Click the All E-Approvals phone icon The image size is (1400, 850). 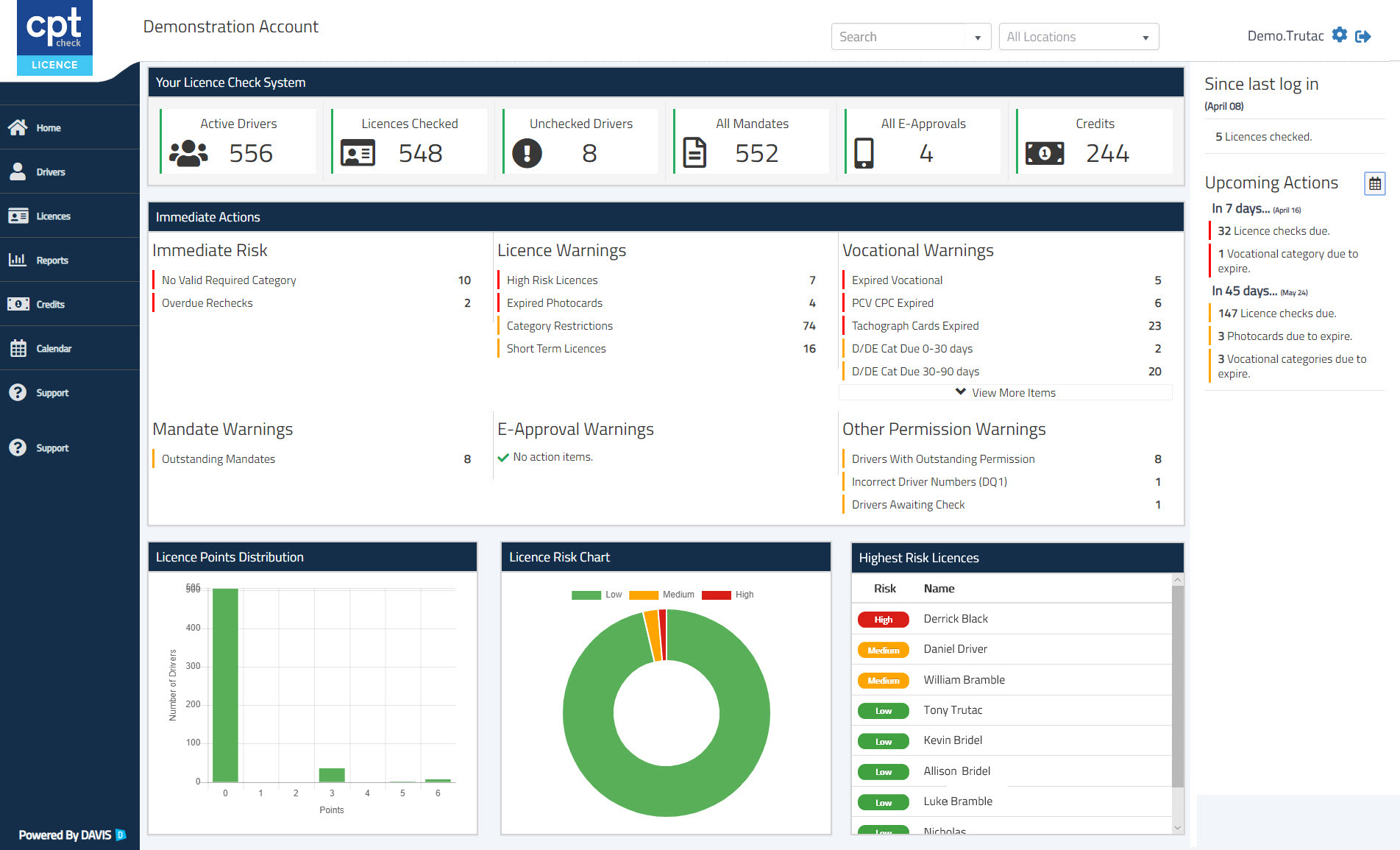(864, 153)
